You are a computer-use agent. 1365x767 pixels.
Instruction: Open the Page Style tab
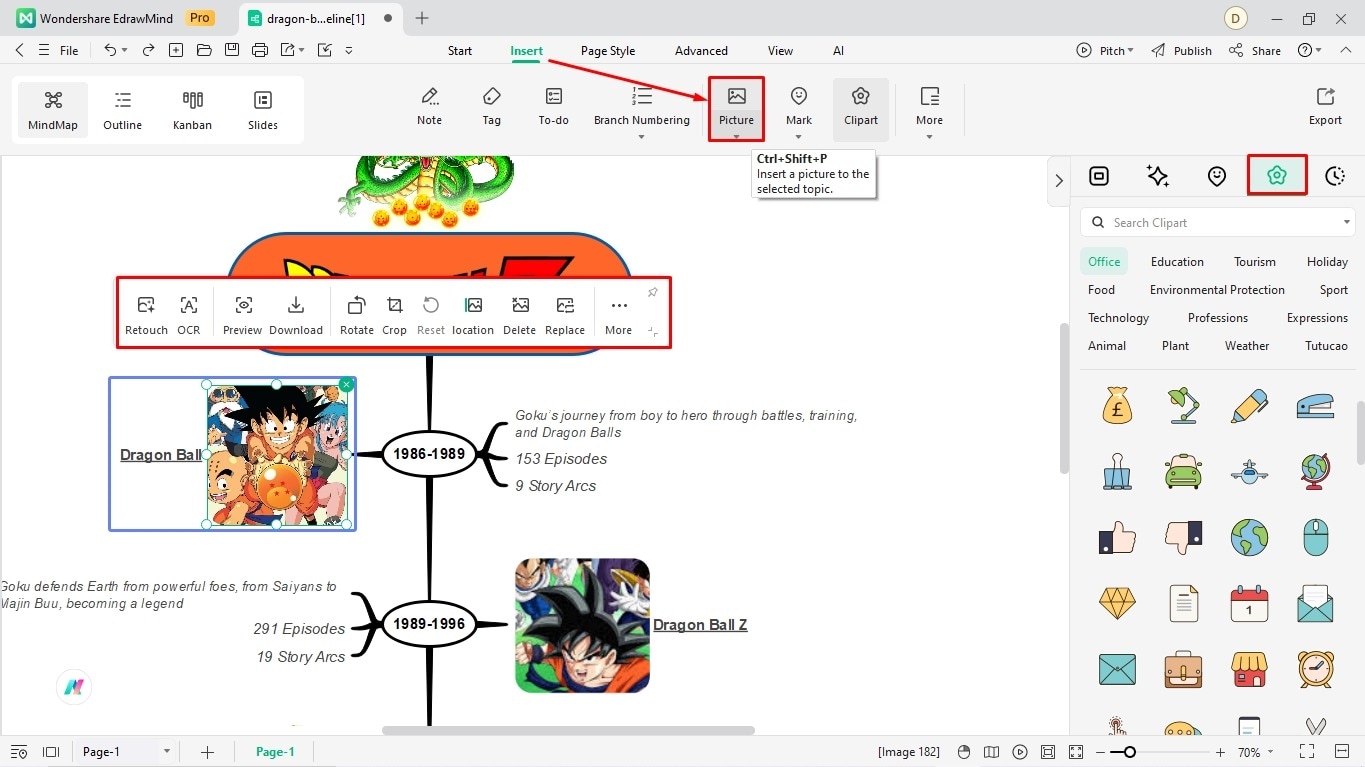point(608,51)
